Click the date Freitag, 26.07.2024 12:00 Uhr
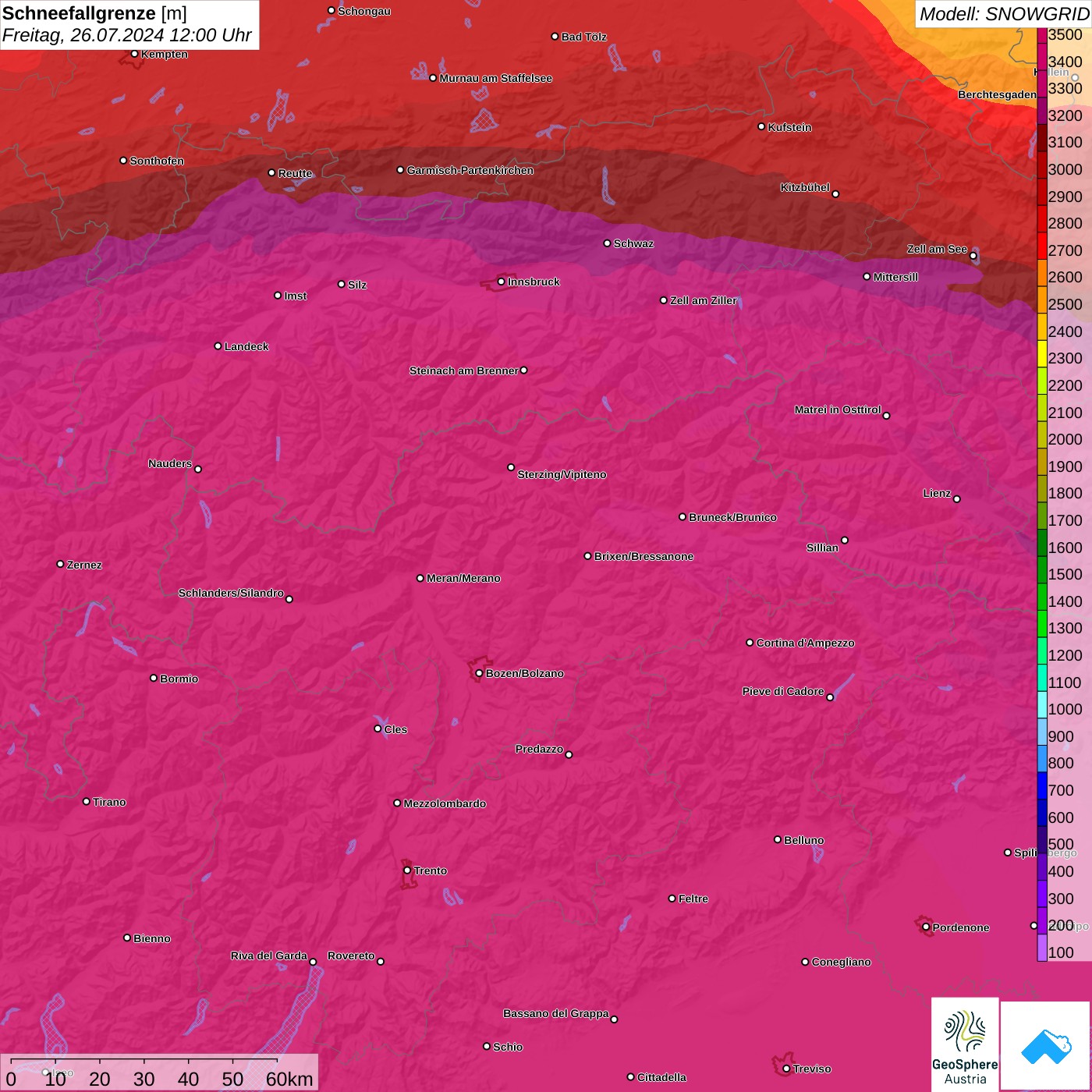The image size is (1092, 1092). tap(126, 35)
